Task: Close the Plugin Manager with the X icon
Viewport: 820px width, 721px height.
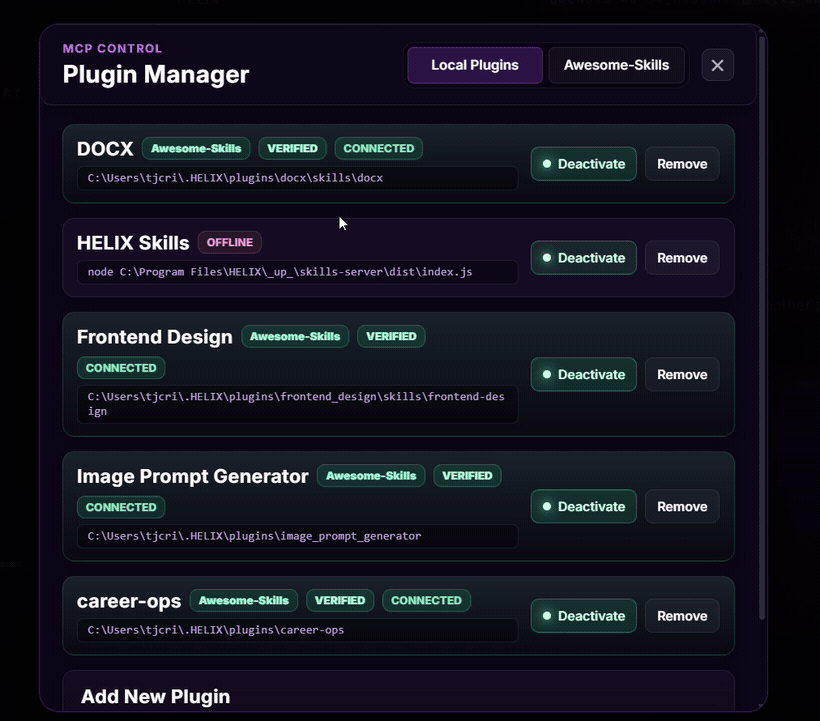Action: (x=717, y=65)
